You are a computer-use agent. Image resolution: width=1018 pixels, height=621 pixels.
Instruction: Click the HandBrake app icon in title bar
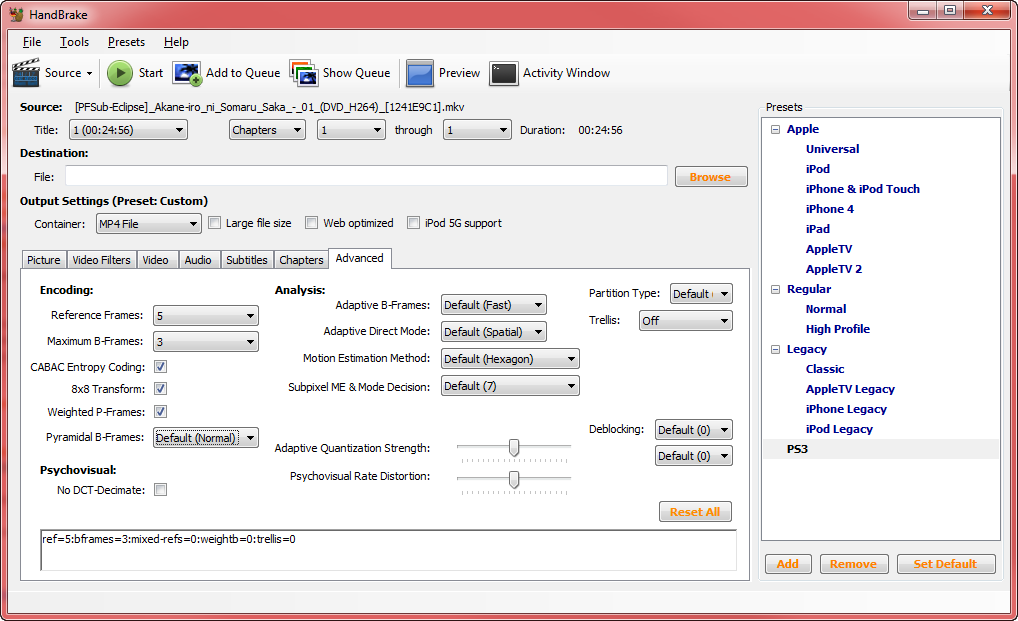click(x=17, y=13)
